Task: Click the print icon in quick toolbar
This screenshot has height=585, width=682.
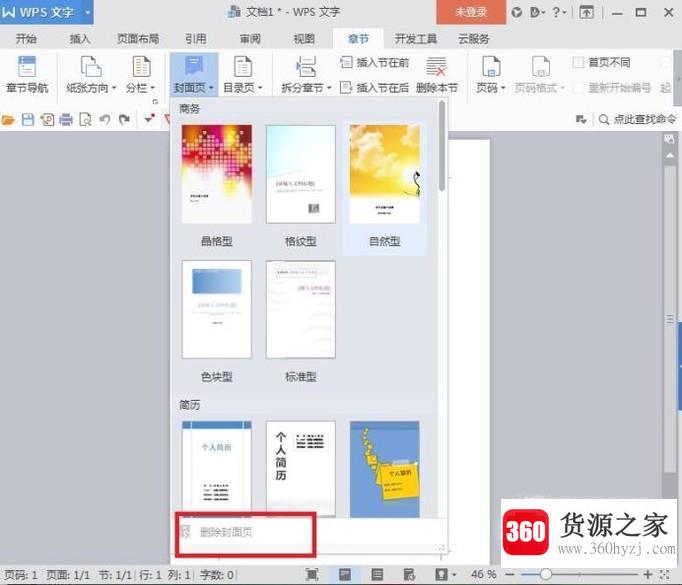Action: tap(66, 119)
